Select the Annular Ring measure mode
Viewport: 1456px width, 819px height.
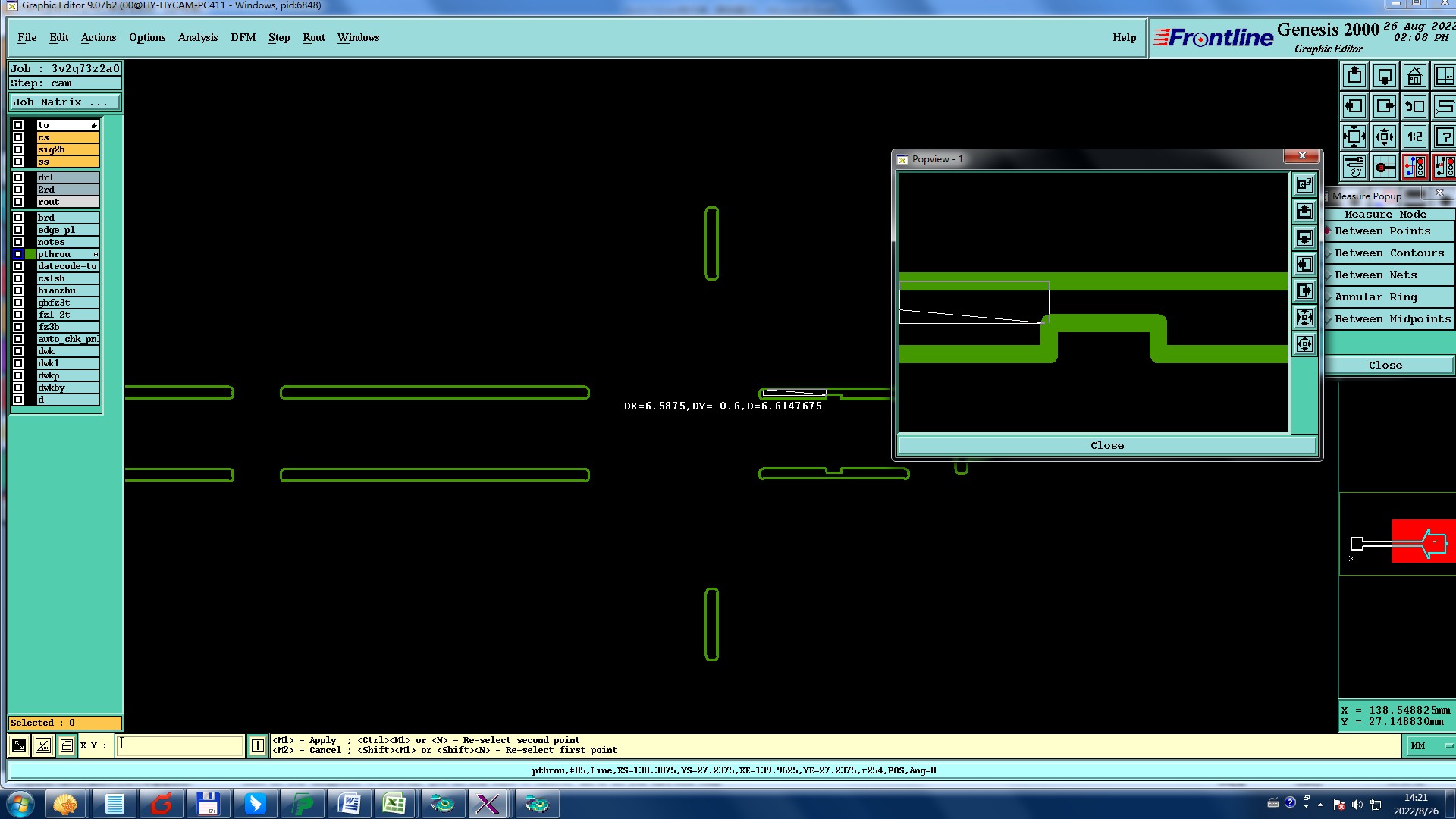pos(1376,297)
